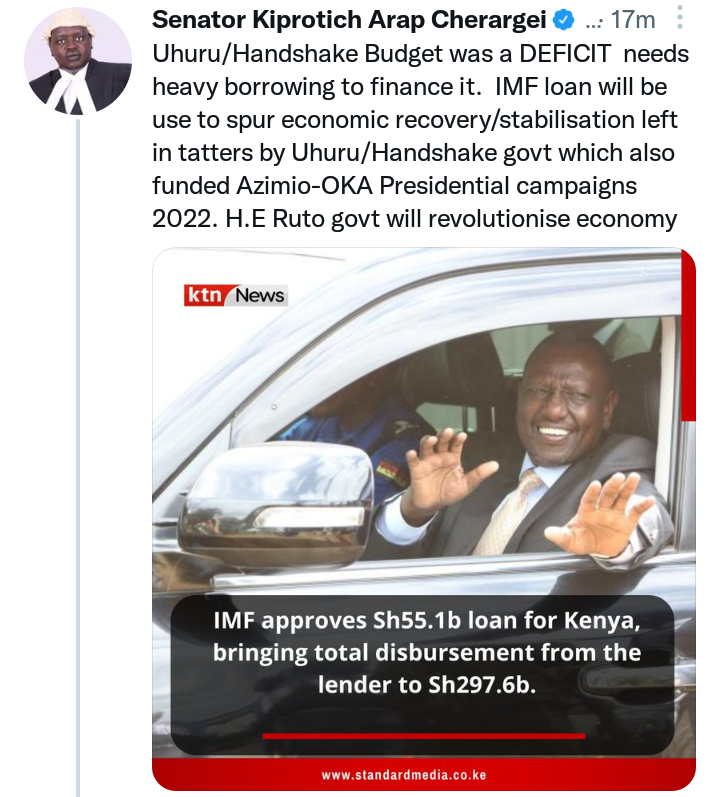Click the News label beside ktn logo
The width and height of the screenshot is (720, 797).
click(x=260, y=295)
